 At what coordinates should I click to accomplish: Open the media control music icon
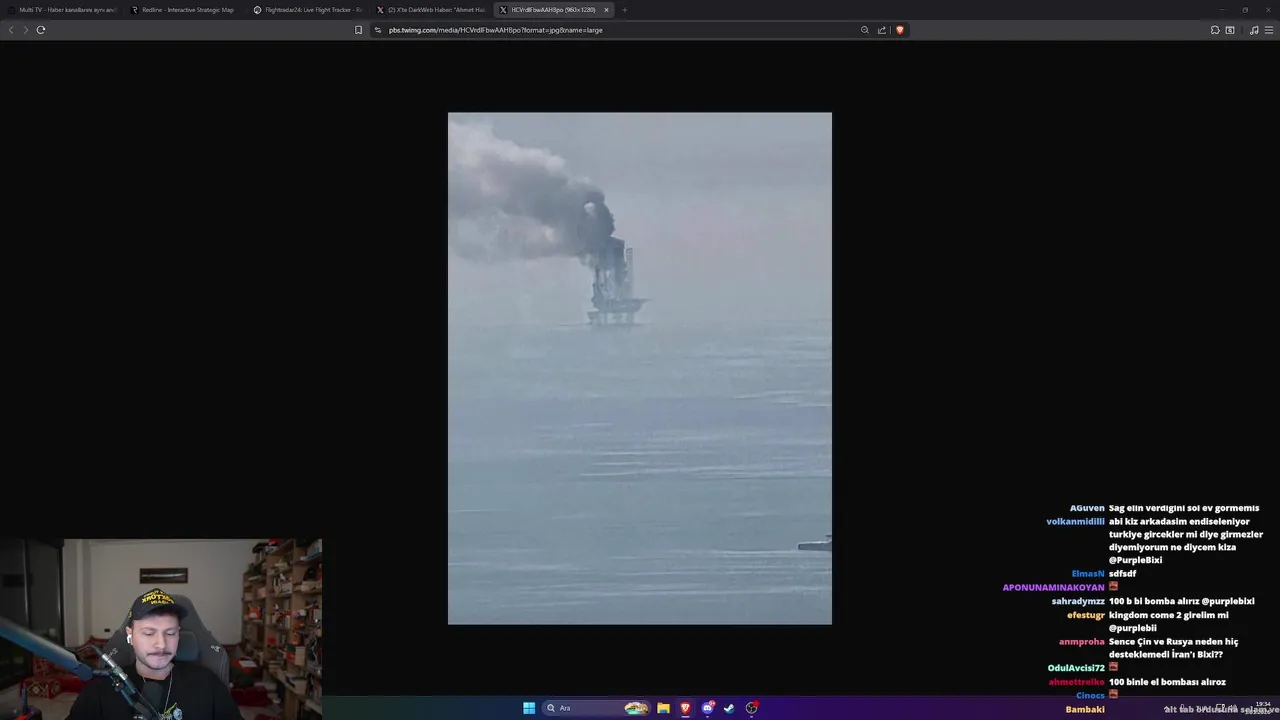point(1254,30)
